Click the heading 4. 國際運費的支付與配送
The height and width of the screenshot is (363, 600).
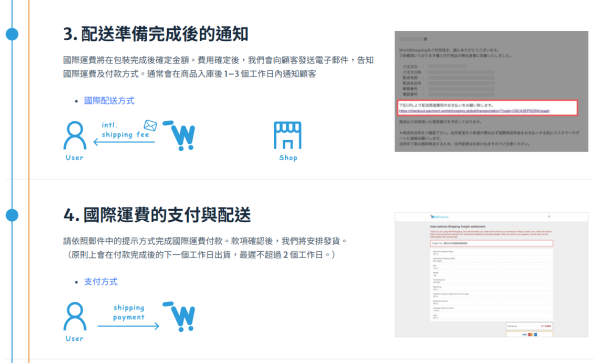coord(157,215)
